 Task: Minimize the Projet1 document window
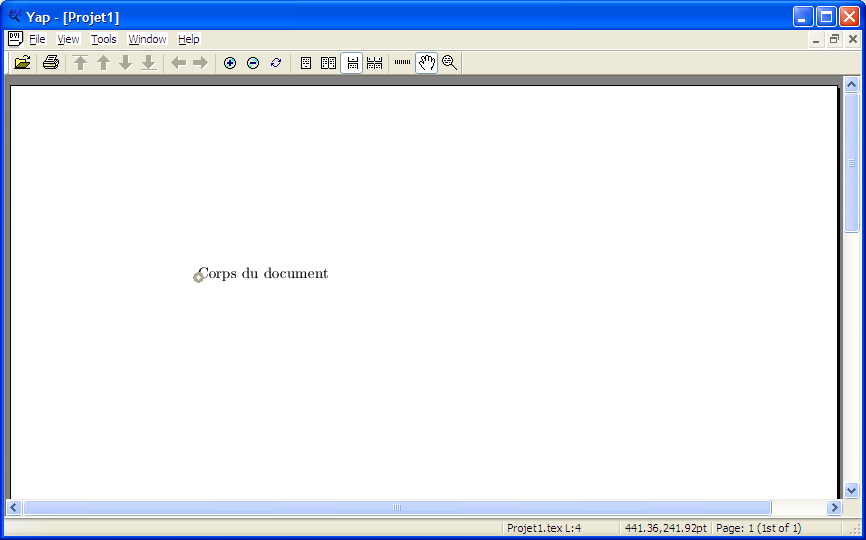pos(816,39)
